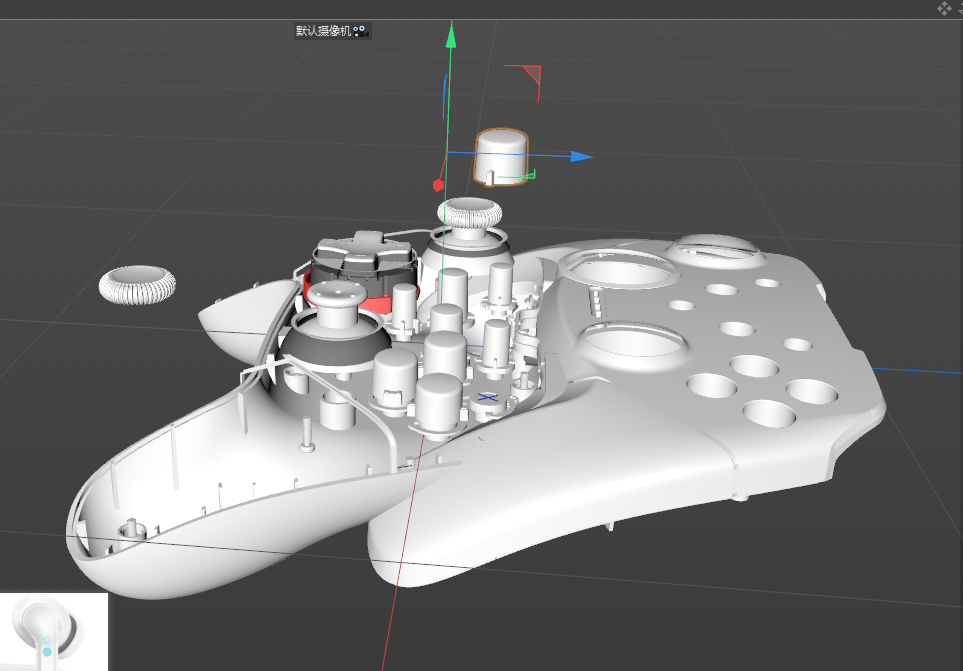Viewport: 963px width, 671px height.
Task: Select the orange-outlined floating button cap
Action: (x=501, y=157)
